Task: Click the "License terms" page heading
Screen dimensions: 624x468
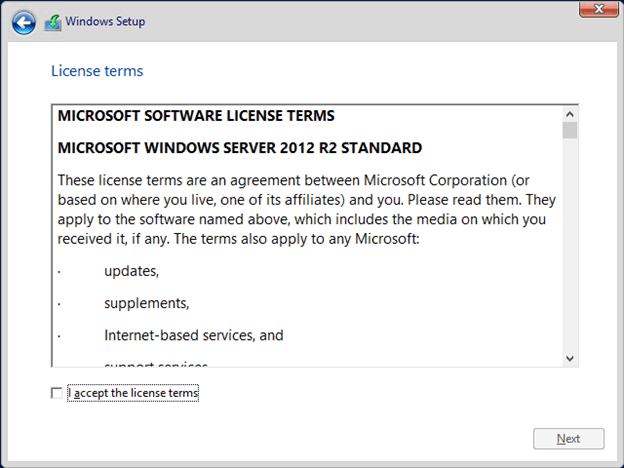Action: pyautogui.click(x=97, y=71)
